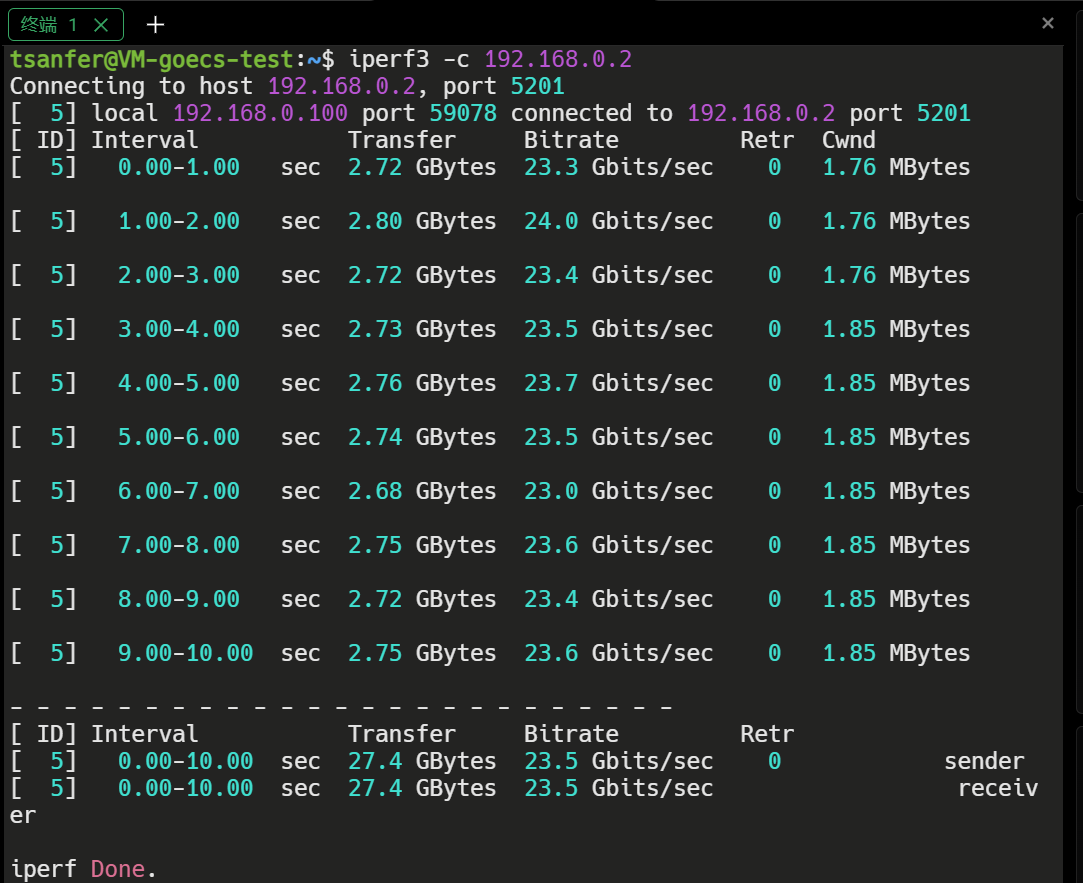Select the iperf Done message
This screenshot has height=883, width=1083.
pos(82,868)
